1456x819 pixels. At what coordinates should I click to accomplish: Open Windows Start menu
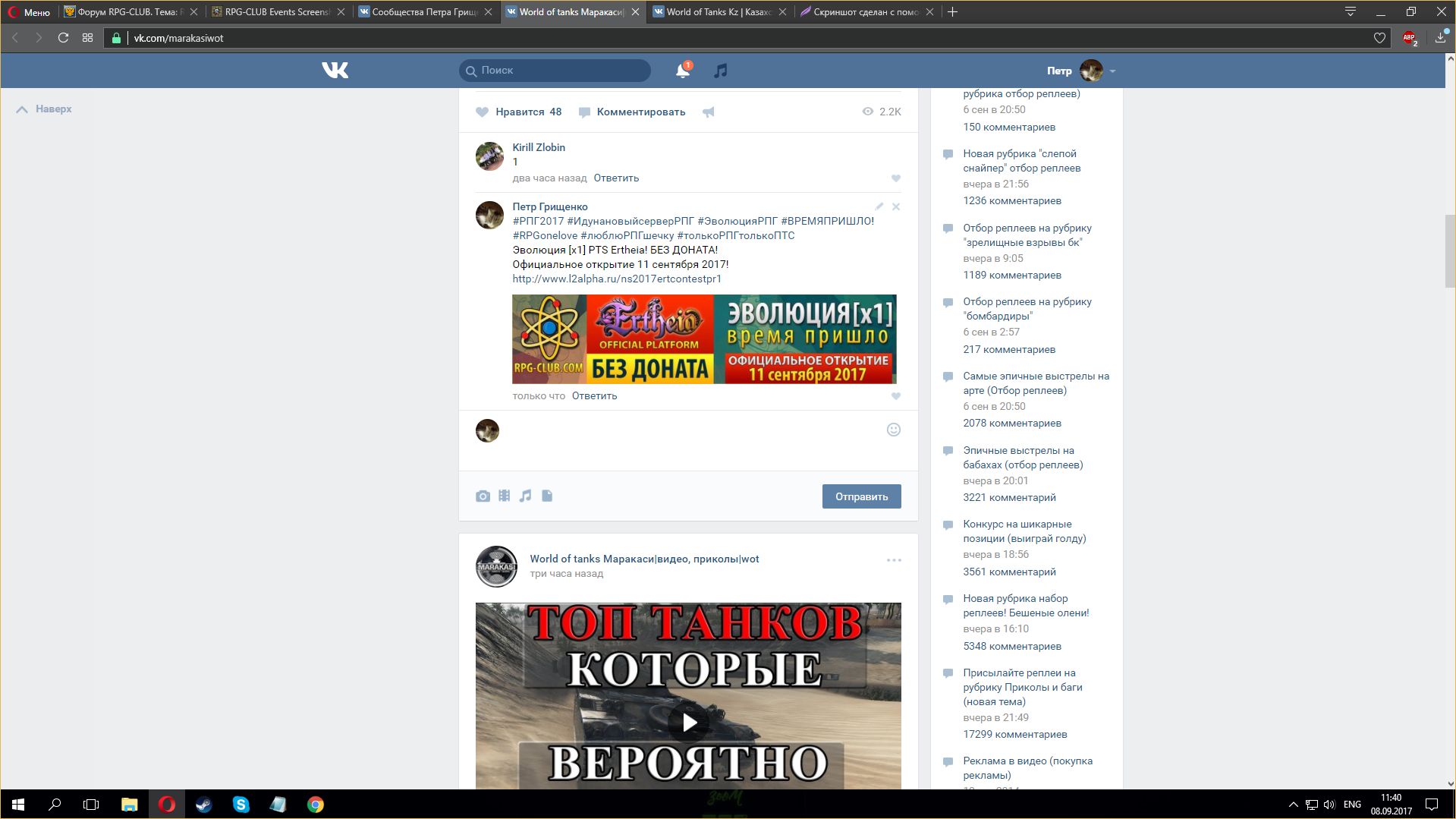(18, 805)
